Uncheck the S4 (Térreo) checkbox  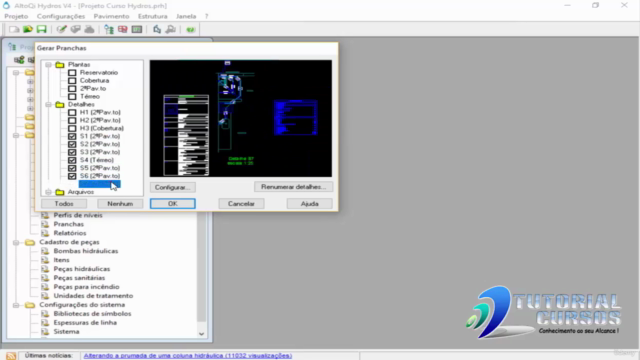(72, 160)
